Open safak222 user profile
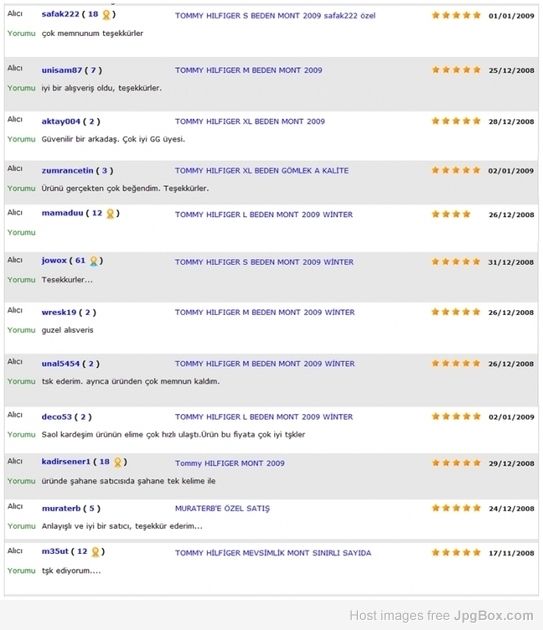The height and width of the screenshot is (630, 543). 60,14
